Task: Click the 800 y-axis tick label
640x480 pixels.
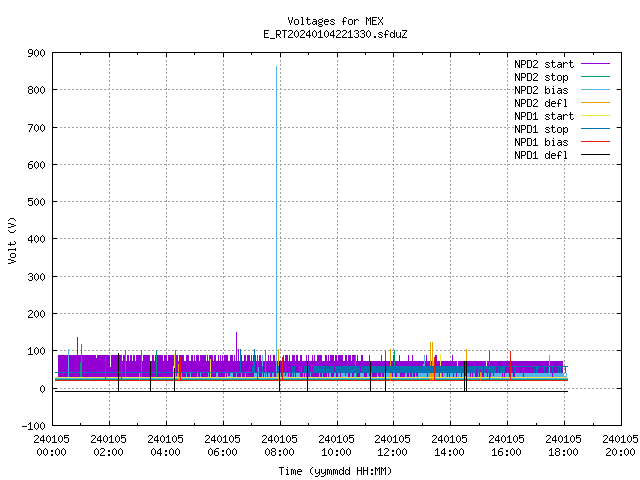Action: [36, 90]
